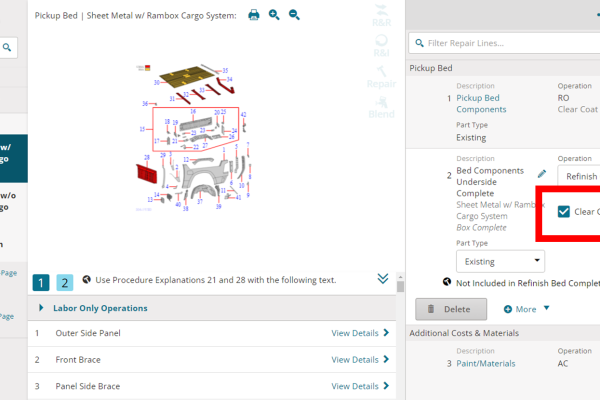The width and height of the screenshot is (600, 400).
Task: Select the R&I operation icon
Action: [x=380, y=47]
